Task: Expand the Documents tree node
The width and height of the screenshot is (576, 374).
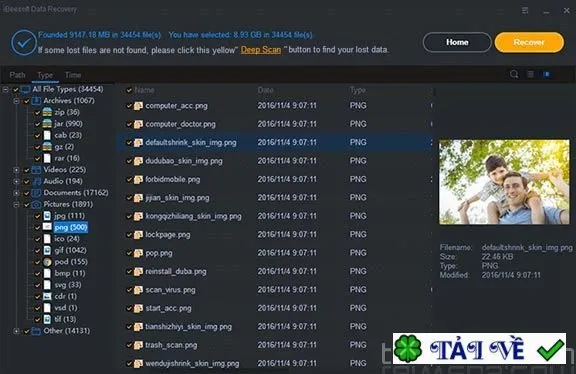Action: pos(16,193)
